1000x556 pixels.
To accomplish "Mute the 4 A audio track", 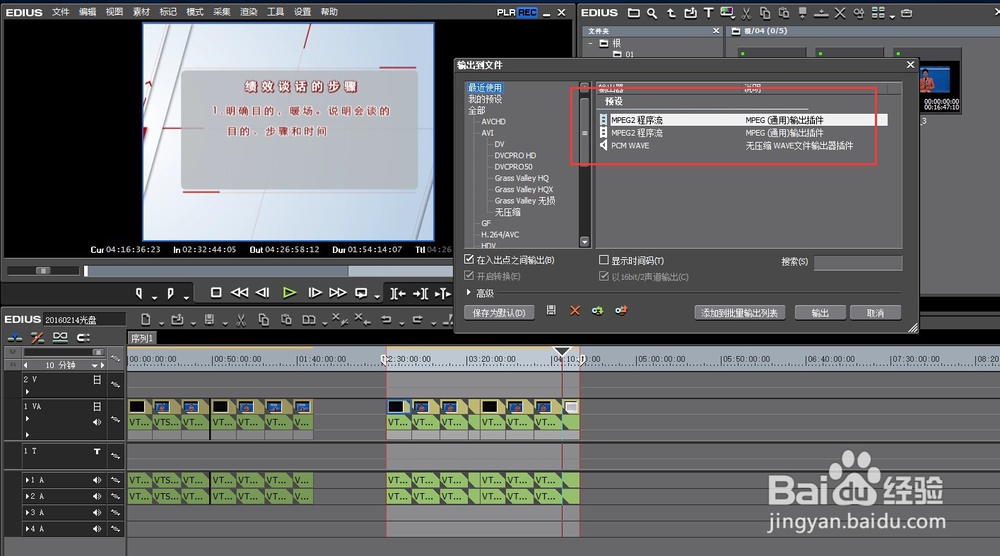I will 97,529.
